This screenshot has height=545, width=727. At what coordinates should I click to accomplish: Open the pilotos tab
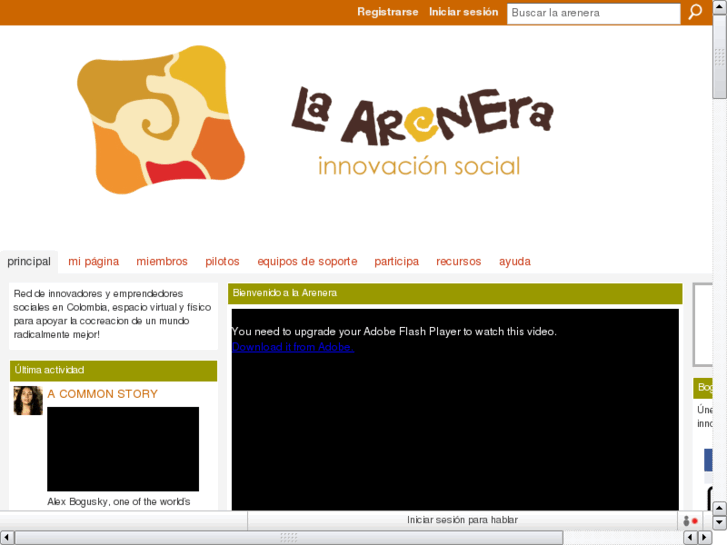tap(222, 262)
